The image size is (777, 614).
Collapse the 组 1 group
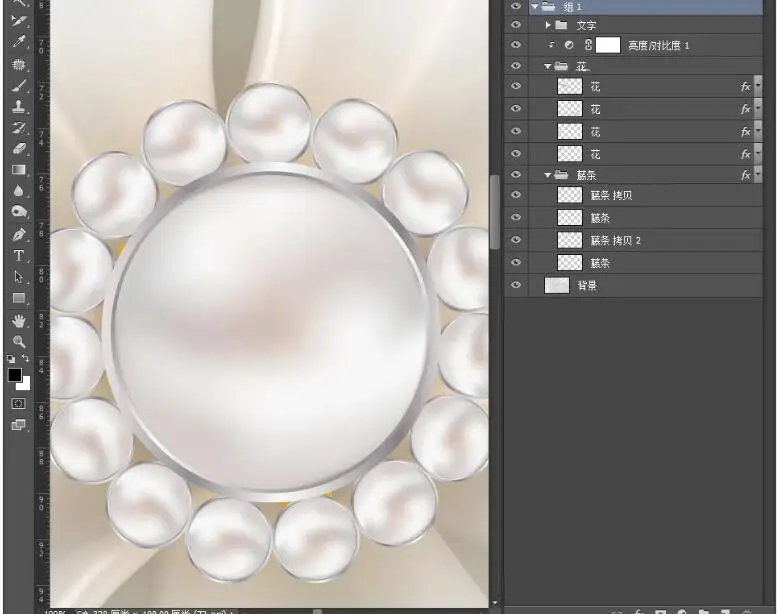(535, 6)
